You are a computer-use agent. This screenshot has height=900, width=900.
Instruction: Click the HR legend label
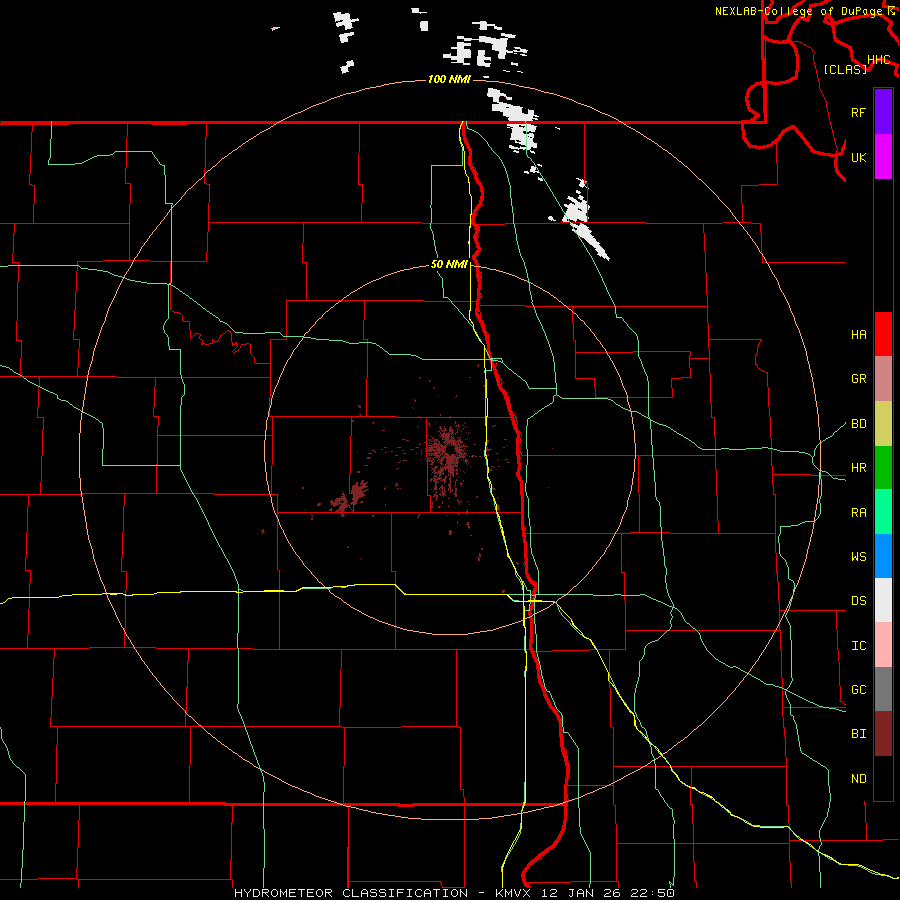click(x=858, y=468)
